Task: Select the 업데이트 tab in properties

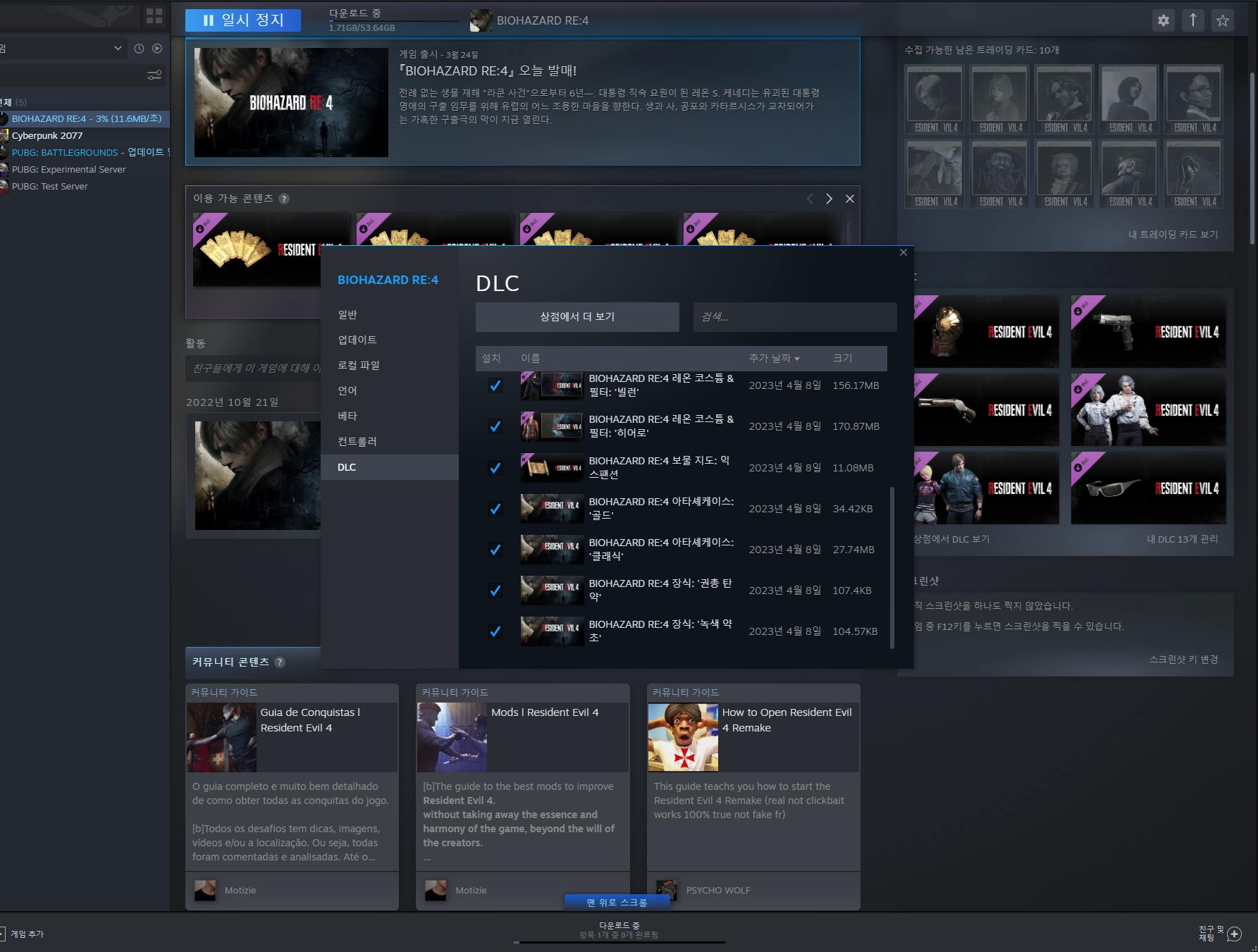Action: 357,340
